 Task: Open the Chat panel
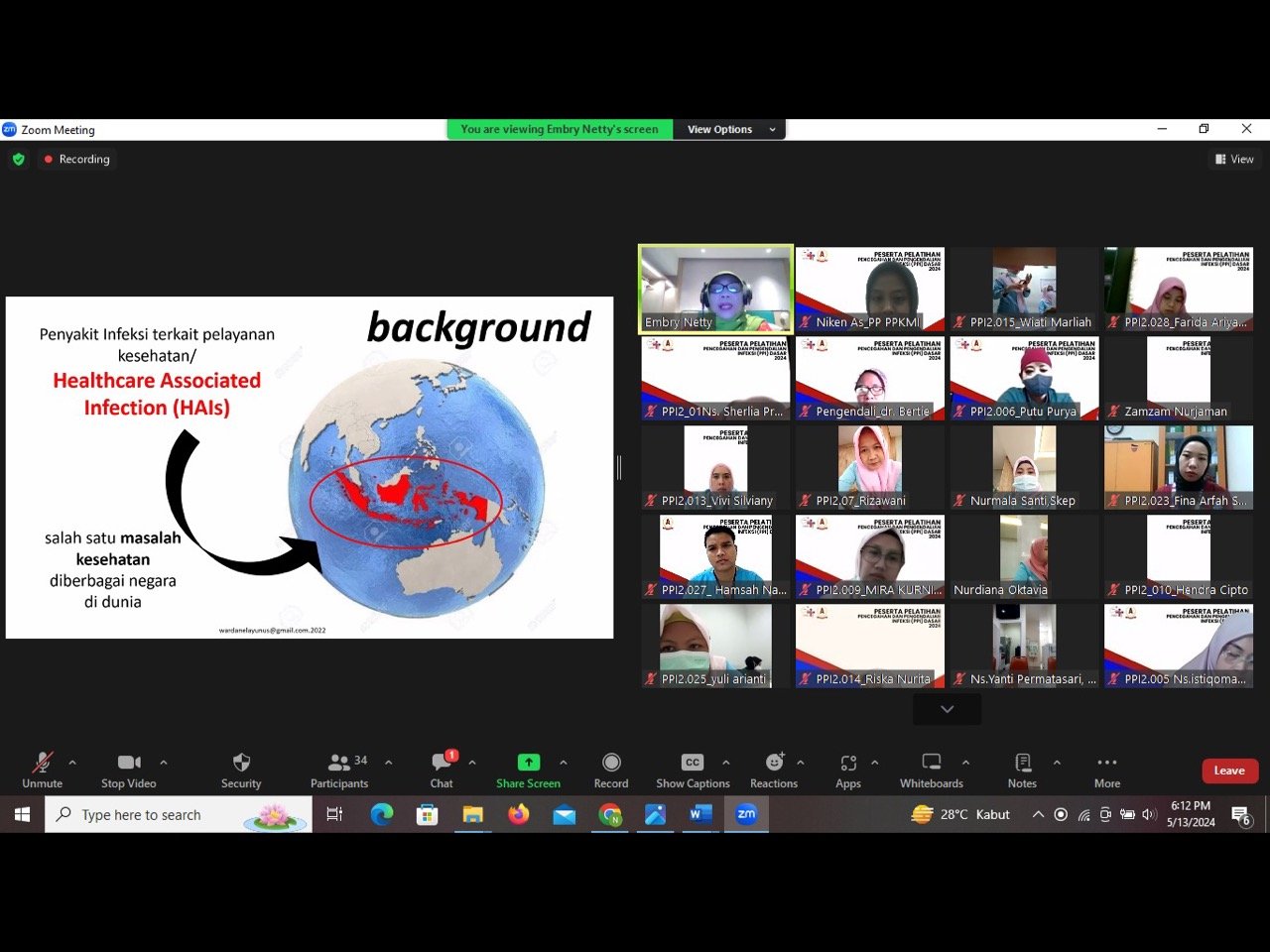click(442, 763)
